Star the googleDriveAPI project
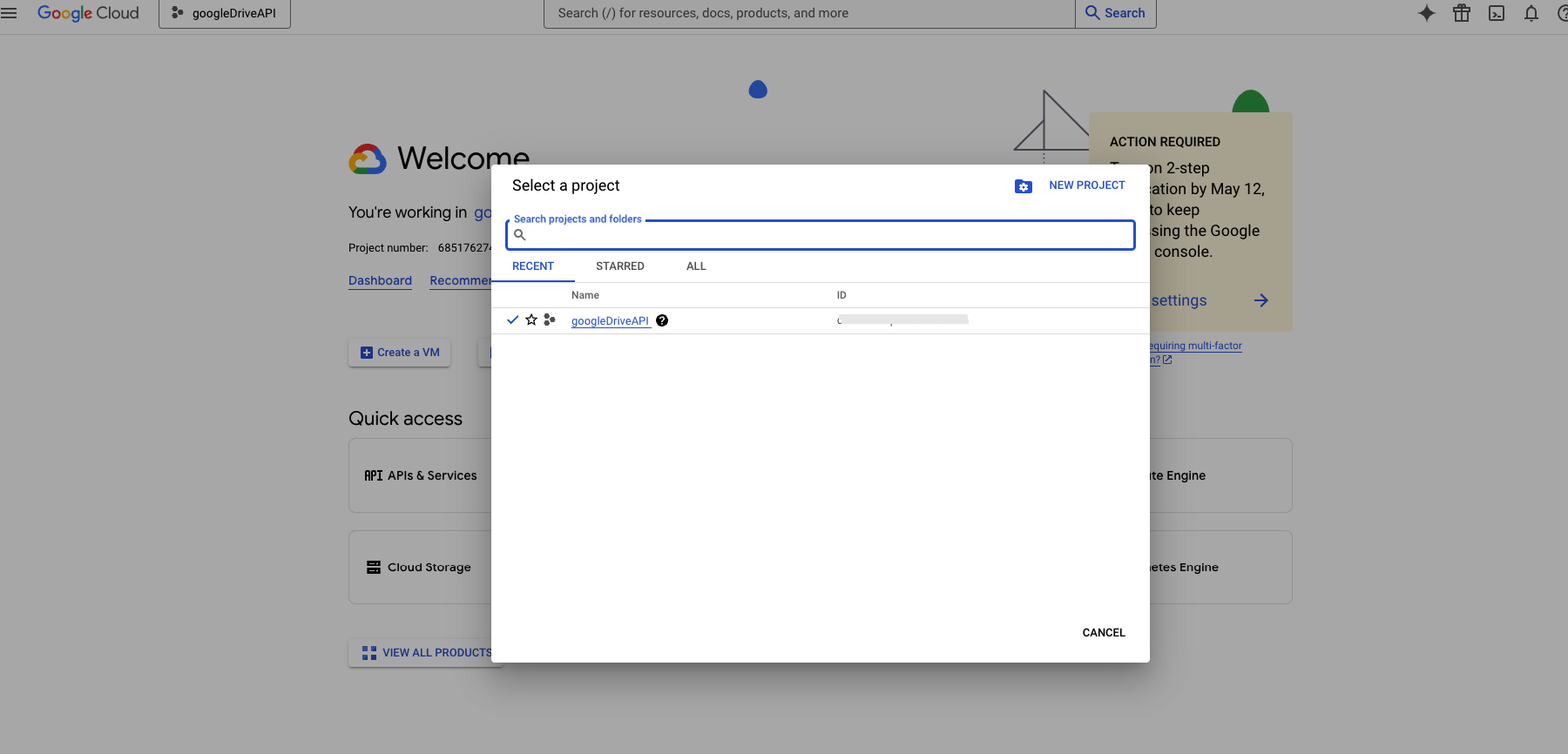 [531, 320]
